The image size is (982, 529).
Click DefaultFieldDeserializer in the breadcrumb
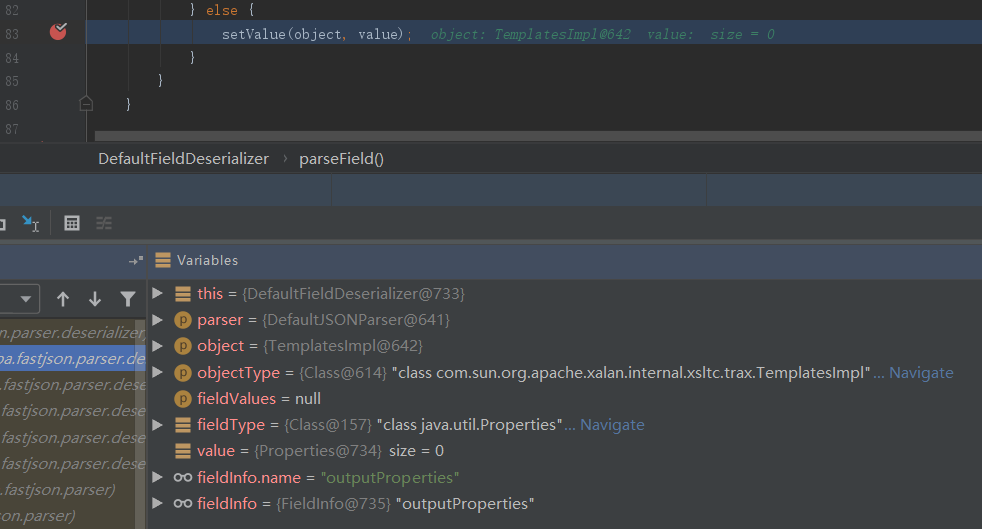coord(183,159)
